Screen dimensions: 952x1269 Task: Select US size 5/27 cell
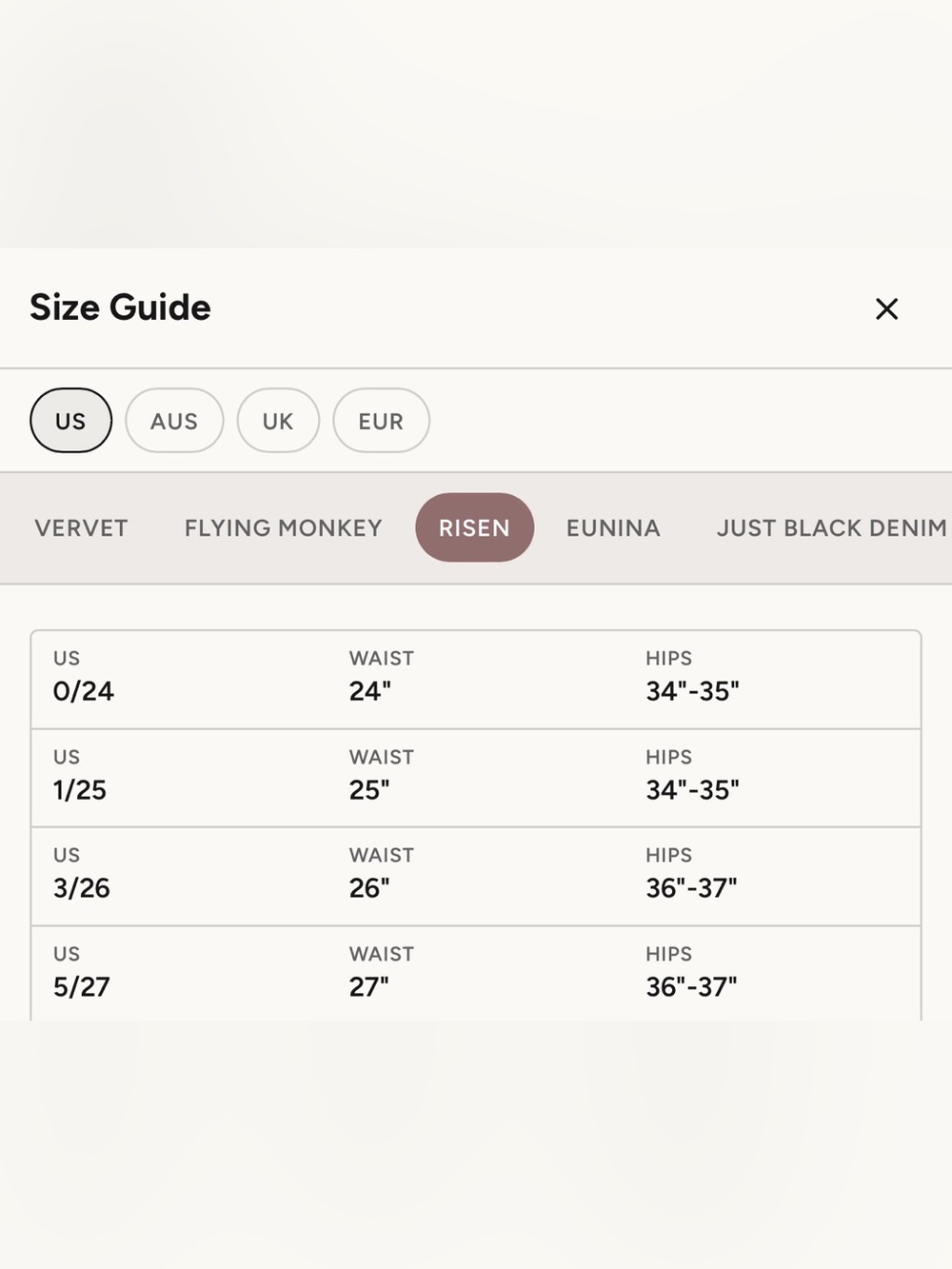[x=82, y=987]
